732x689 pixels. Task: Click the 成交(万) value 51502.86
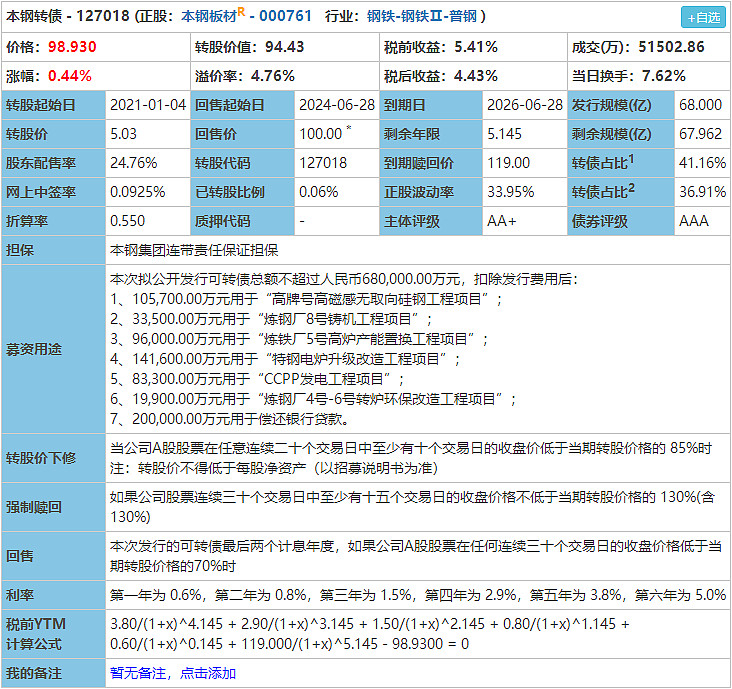pyautogui.click(x=671, y=47)
